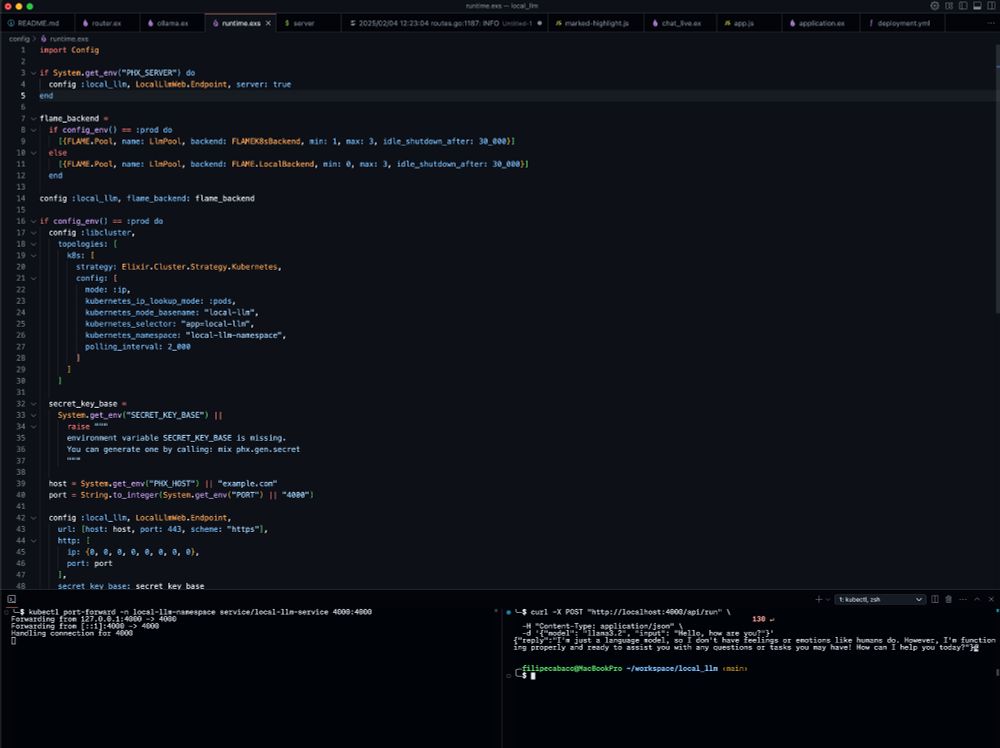This screenshot has width=1000, height=748.
Task: Open the marked-highlight.js tab
Action: click(x=596, y=23)
